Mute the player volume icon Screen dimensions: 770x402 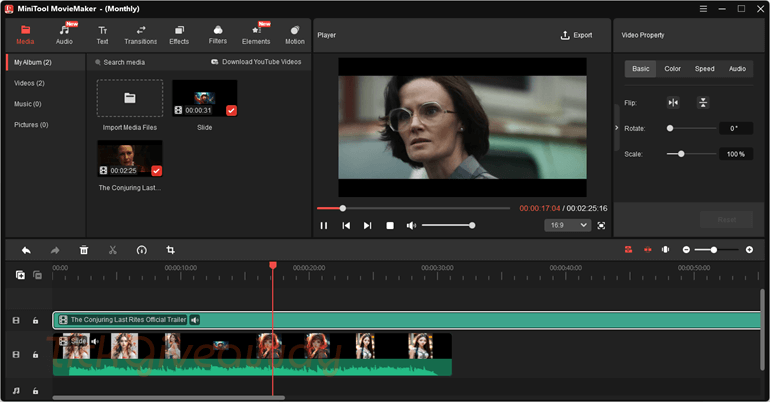[411, 225]
